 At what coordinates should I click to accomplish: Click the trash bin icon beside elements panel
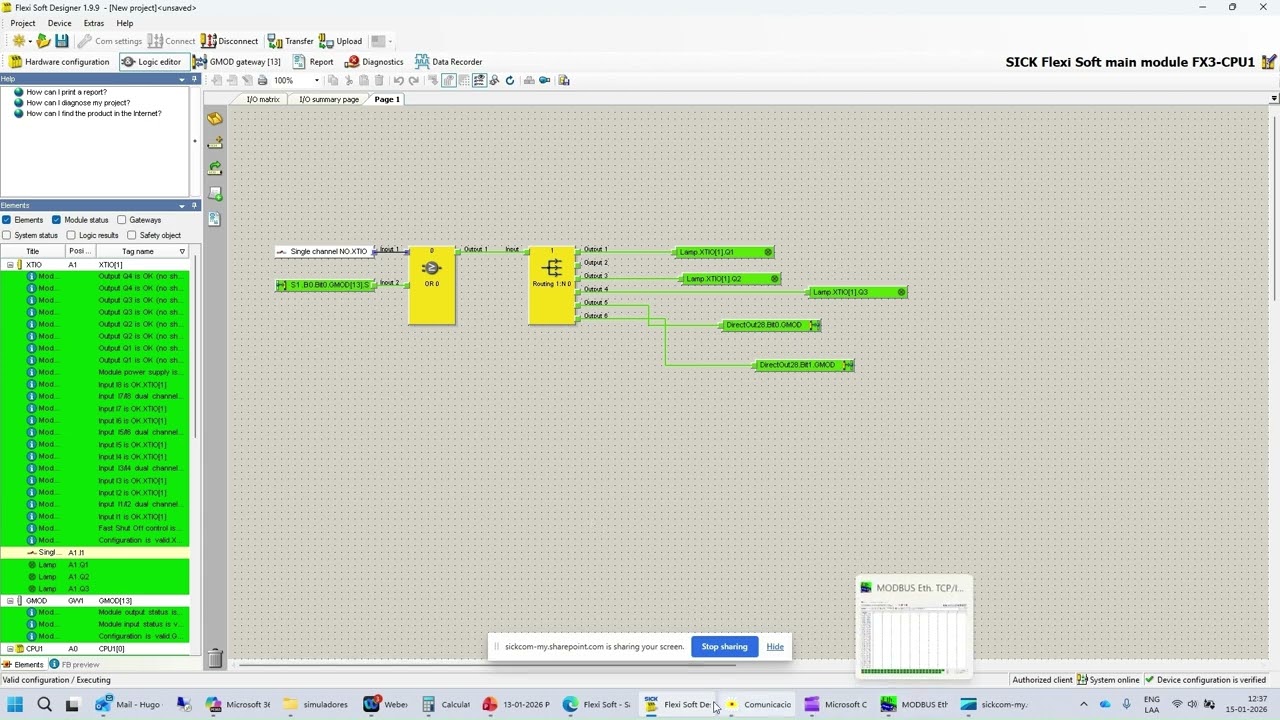215,657
